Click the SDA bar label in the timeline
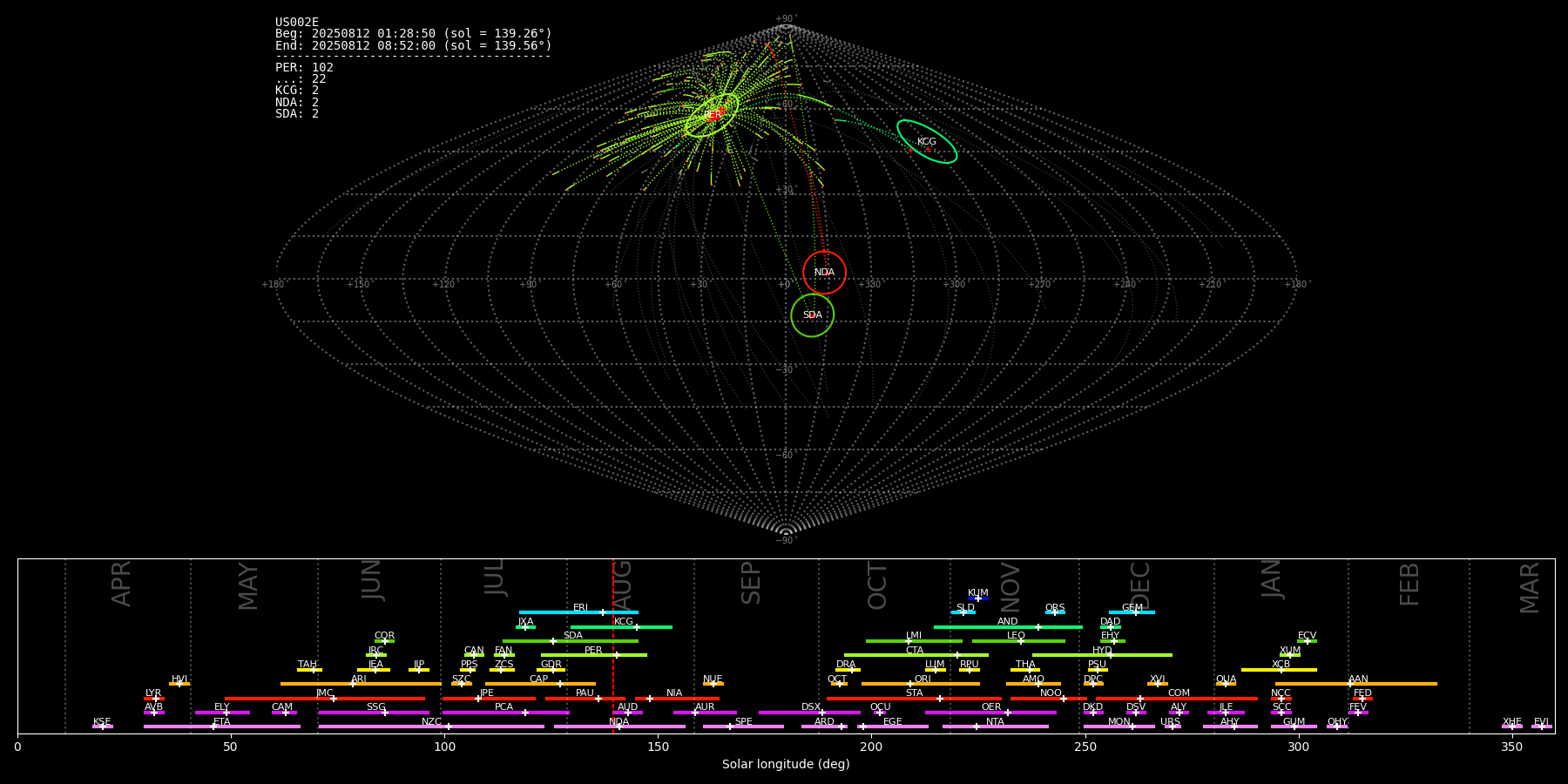The width and height of the screenshot is (1568, 784). pos(572,636)
